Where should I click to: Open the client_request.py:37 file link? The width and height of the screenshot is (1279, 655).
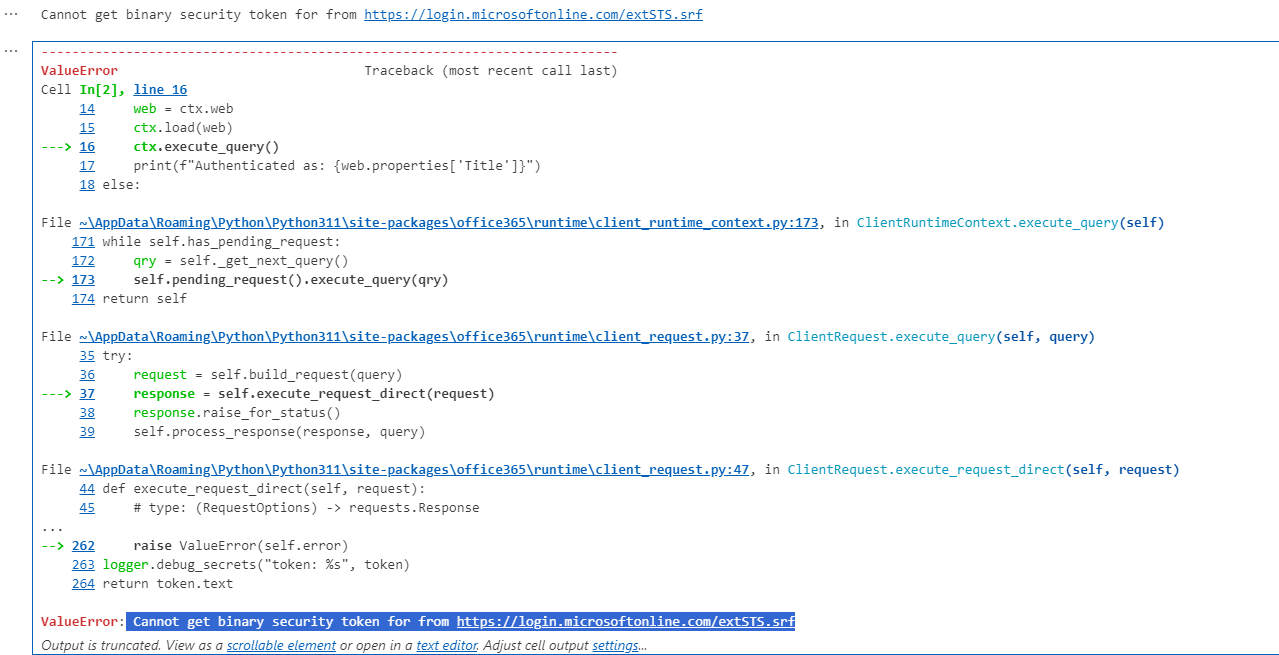(415, 337)
